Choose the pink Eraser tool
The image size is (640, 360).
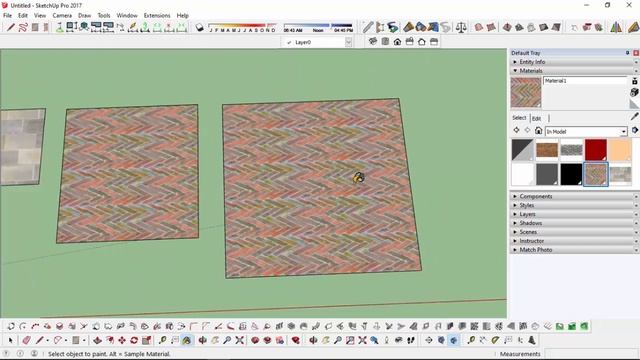pos(27,340)
